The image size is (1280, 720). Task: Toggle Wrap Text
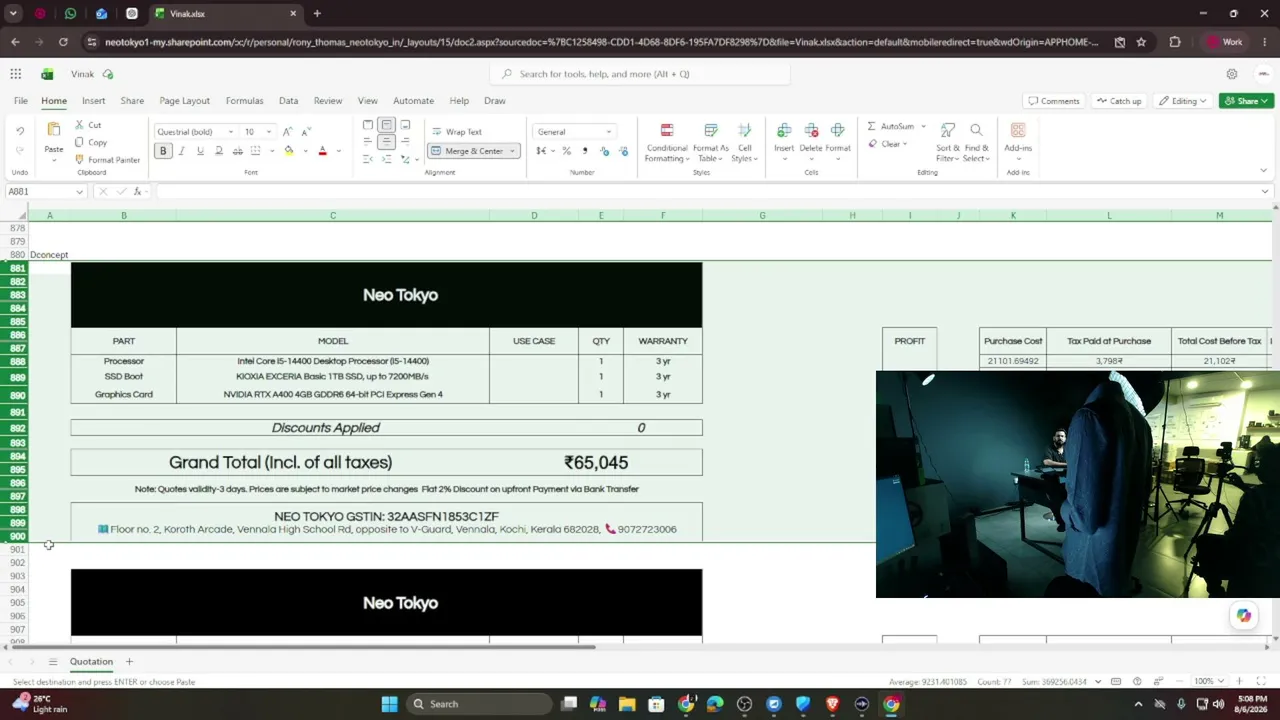point(457,132)
